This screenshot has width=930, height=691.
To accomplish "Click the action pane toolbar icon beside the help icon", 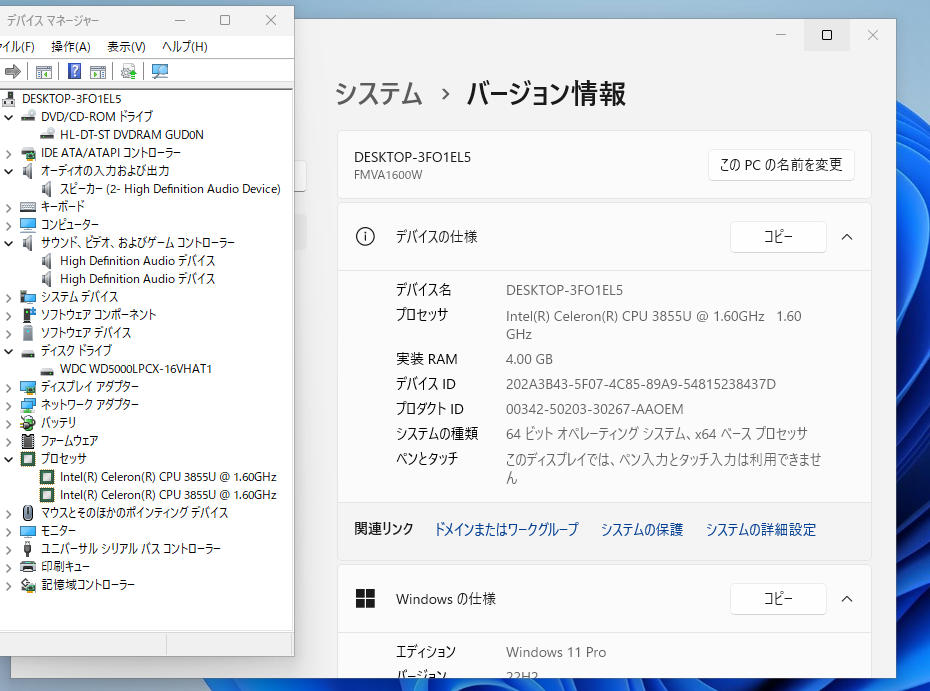I will tap(98, 72).
